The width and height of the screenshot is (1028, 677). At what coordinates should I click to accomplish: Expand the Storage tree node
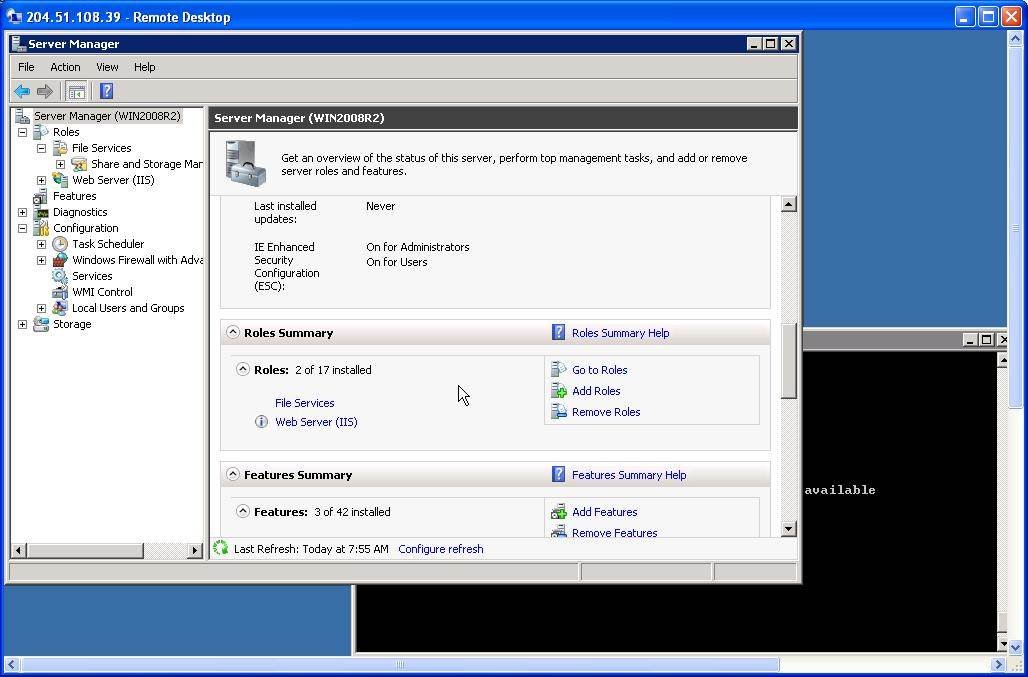(x=22, y=324)
